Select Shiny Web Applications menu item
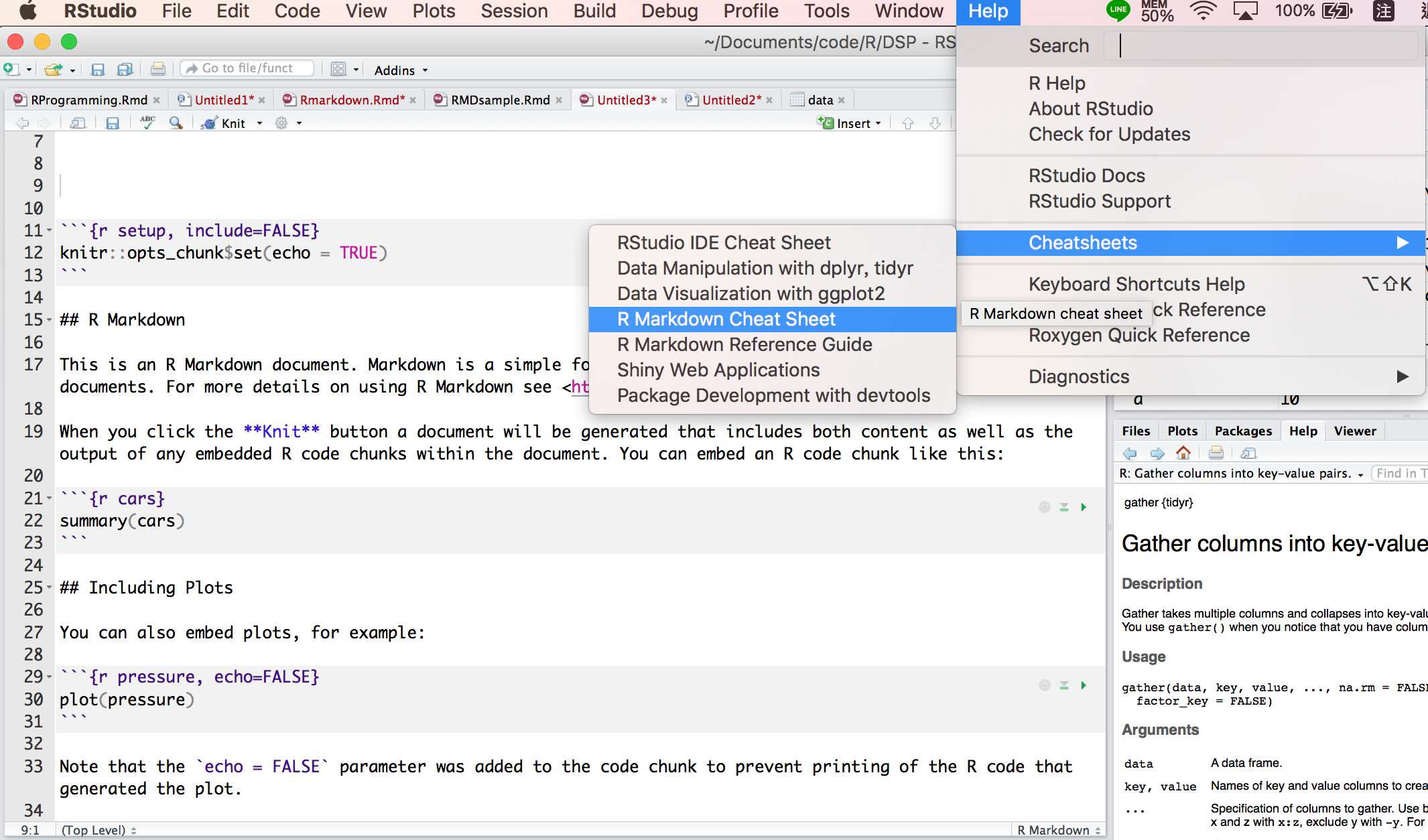Screen dimensions: 1428x840 [x=772, y=370]
